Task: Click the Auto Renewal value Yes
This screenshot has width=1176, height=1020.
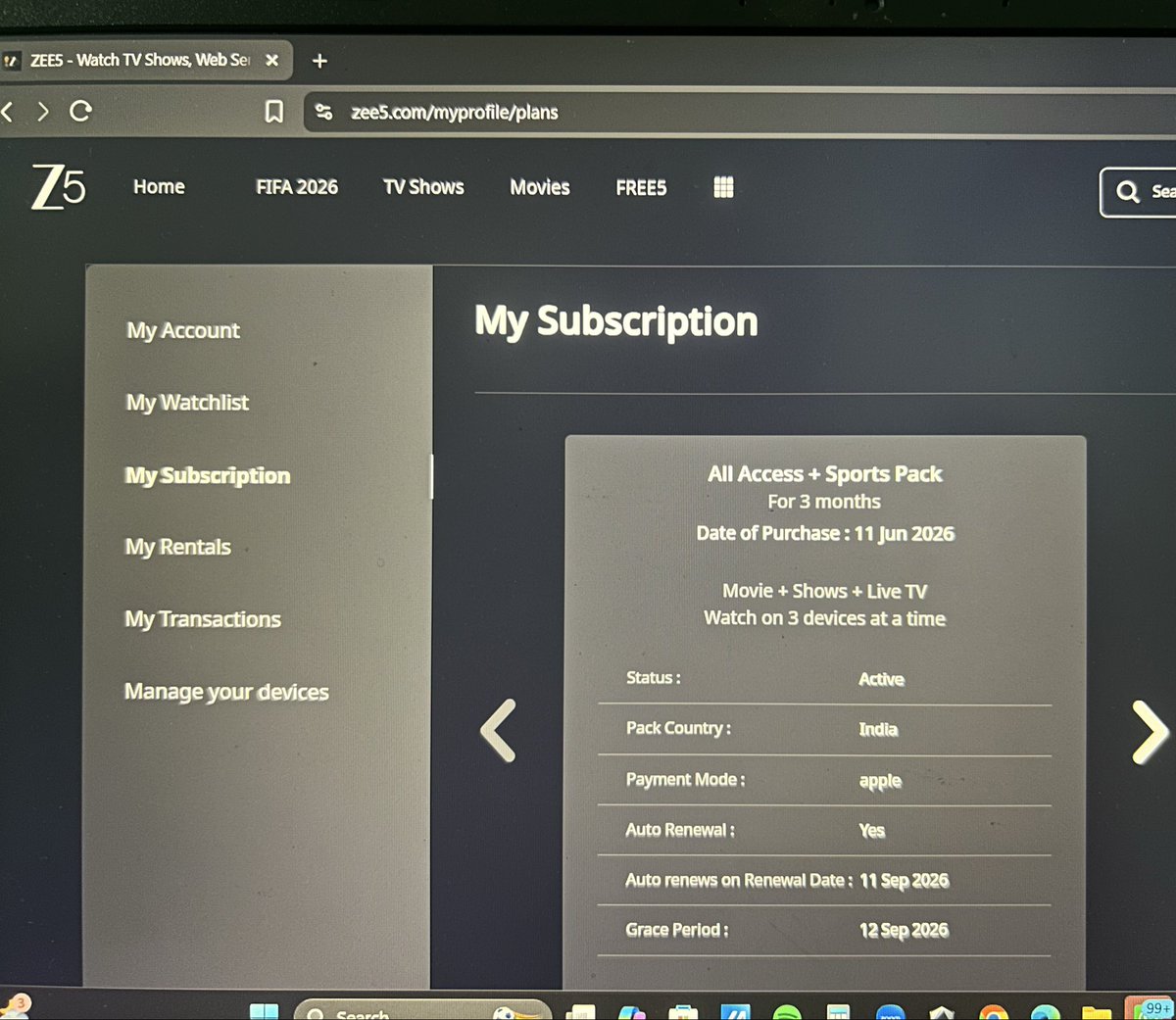Action: 871,831
